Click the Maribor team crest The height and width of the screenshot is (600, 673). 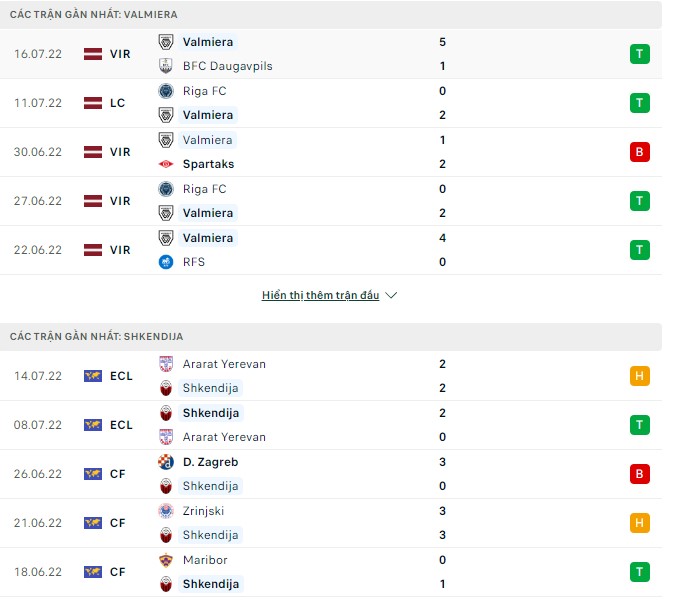click(x=166, y=560)
